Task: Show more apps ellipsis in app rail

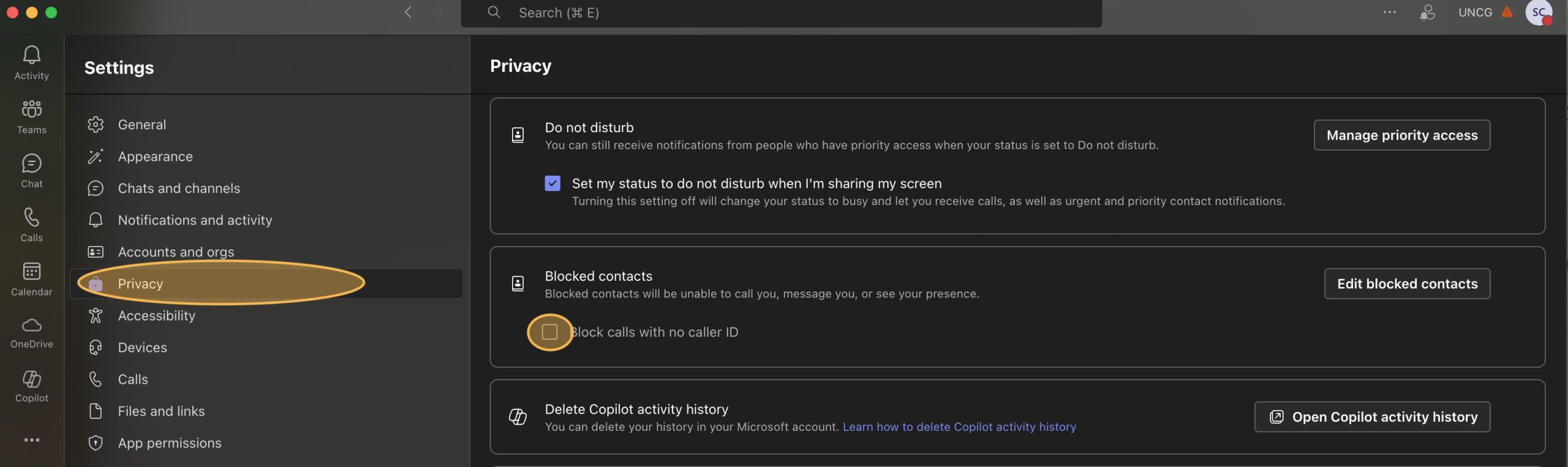Action: tap(32, 439)
